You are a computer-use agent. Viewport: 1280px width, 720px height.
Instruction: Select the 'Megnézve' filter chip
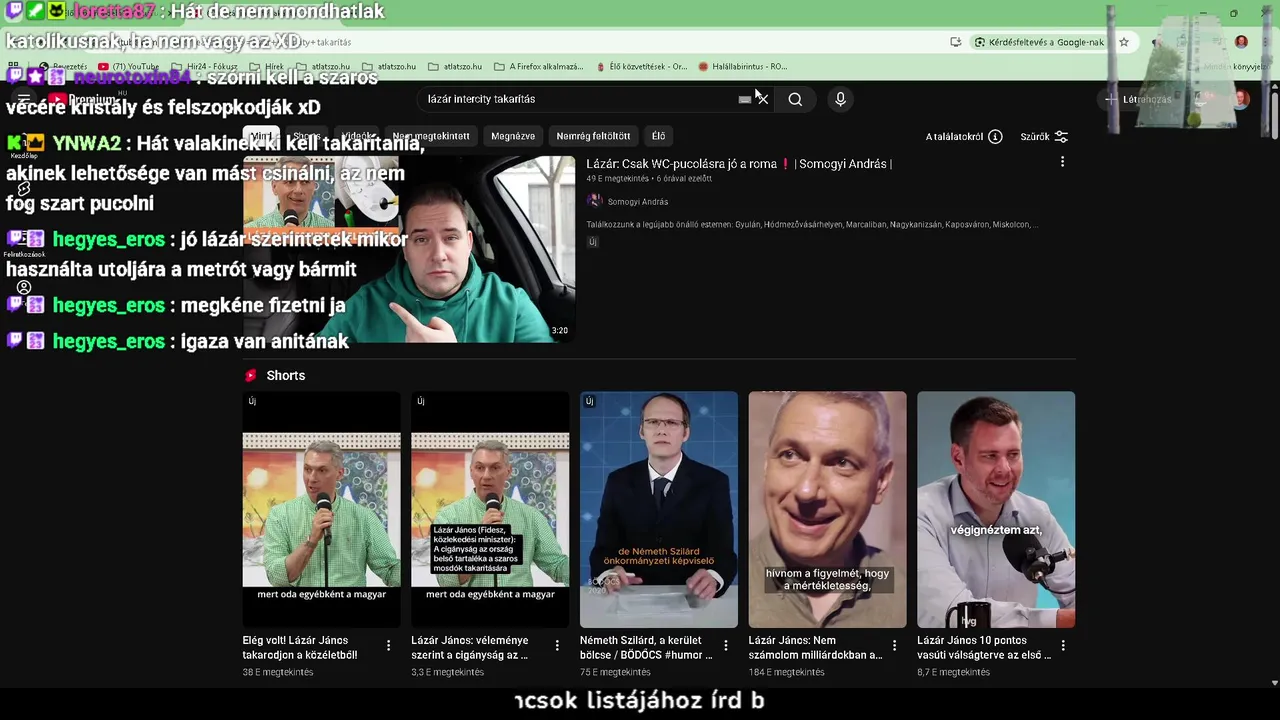tap(513, 136)
